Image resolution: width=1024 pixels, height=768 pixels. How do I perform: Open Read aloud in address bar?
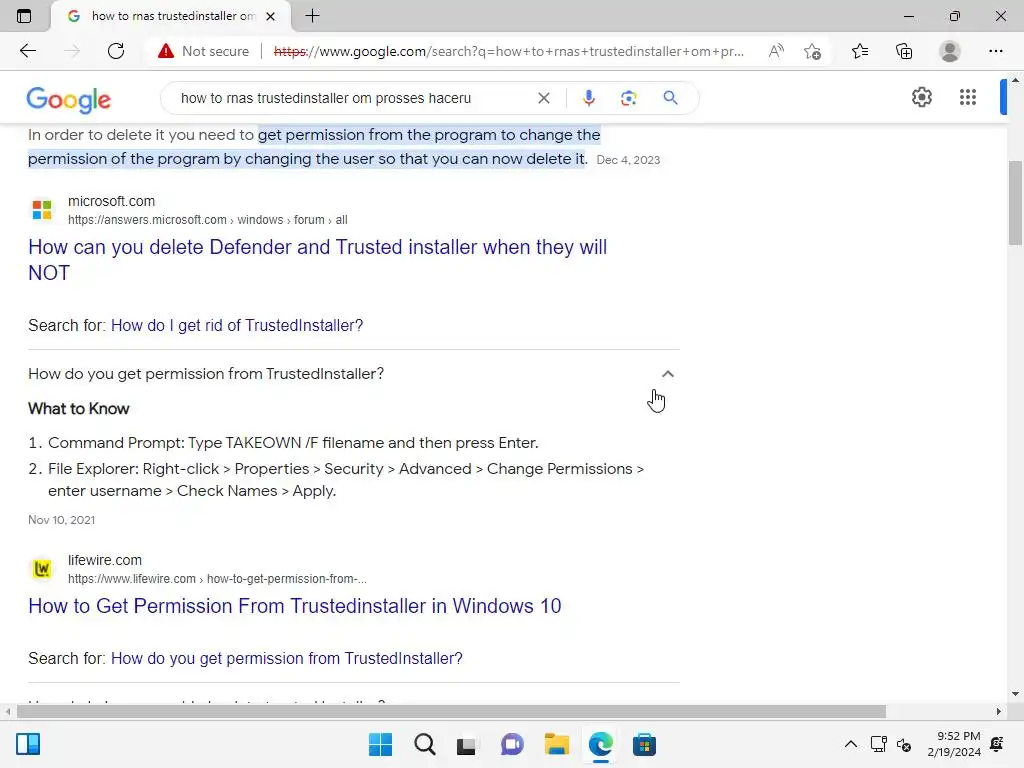coord(776,51)
